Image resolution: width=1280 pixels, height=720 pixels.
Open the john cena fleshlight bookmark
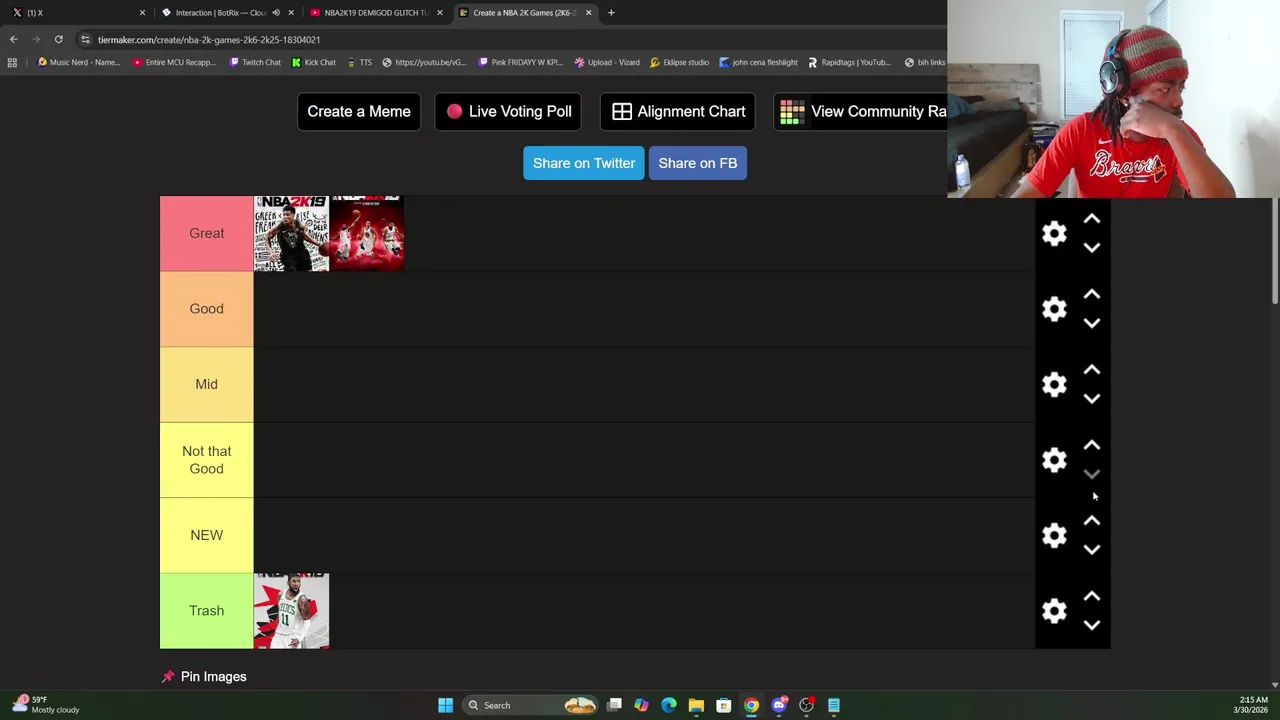coord(758,63)
